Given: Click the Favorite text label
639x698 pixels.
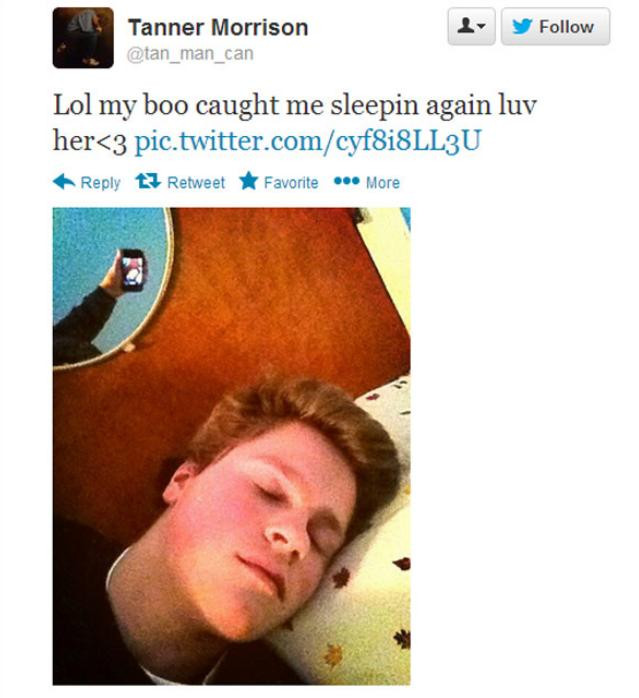Looking at the screenshot, I should (291, 183).
